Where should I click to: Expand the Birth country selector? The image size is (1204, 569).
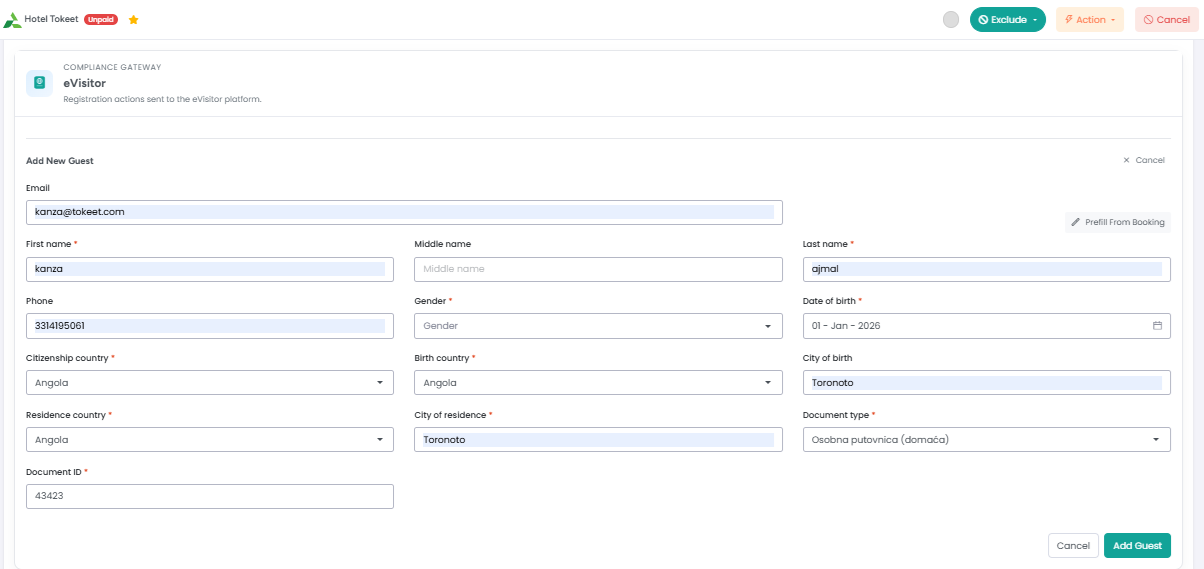point(598,383)
